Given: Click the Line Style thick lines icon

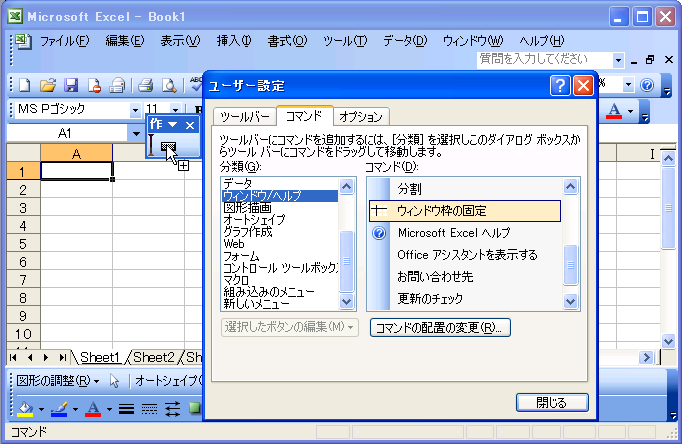Looking at the screenshot, I should tap(127, 408).
